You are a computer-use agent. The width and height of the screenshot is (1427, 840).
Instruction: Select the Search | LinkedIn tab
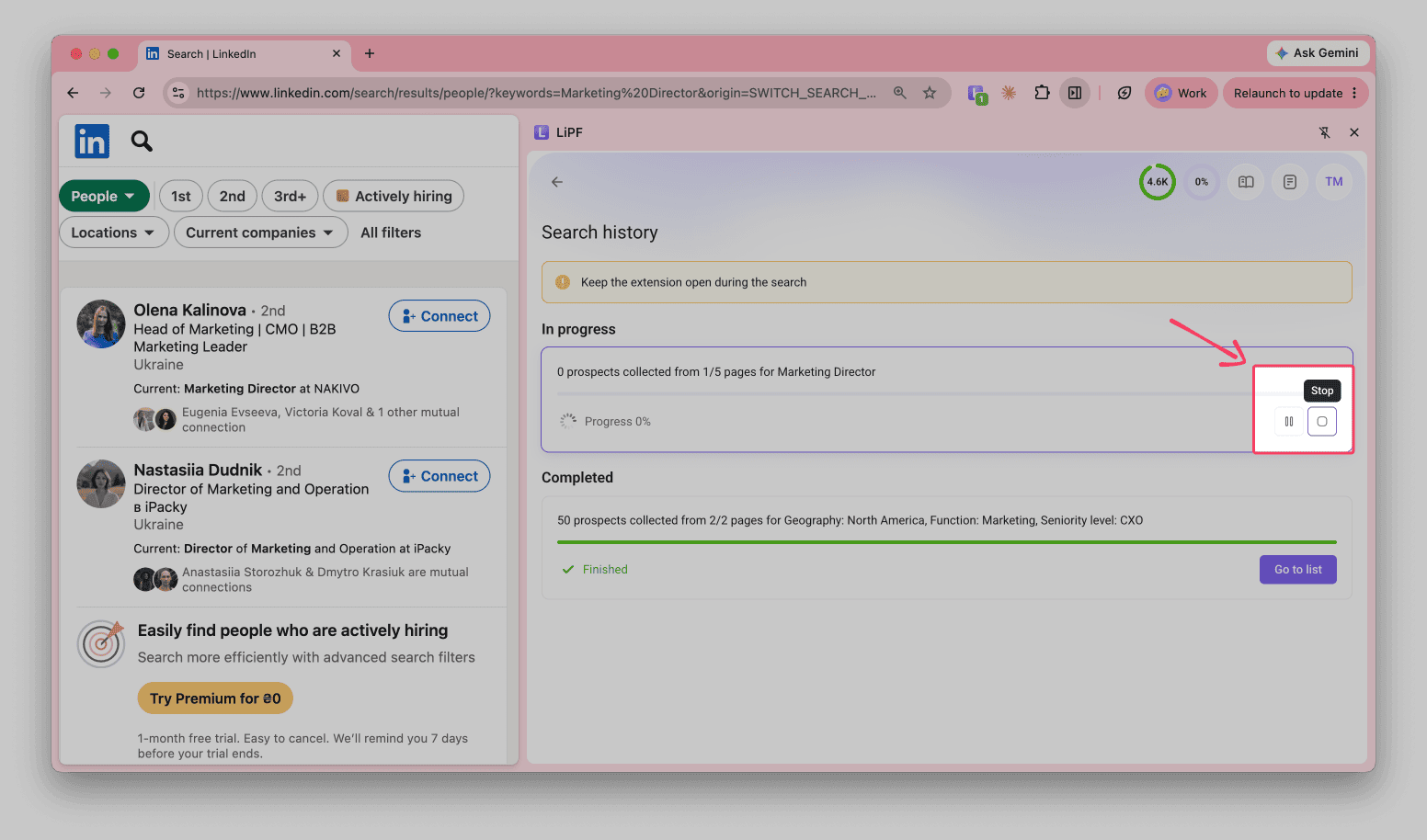coord(244,54)
